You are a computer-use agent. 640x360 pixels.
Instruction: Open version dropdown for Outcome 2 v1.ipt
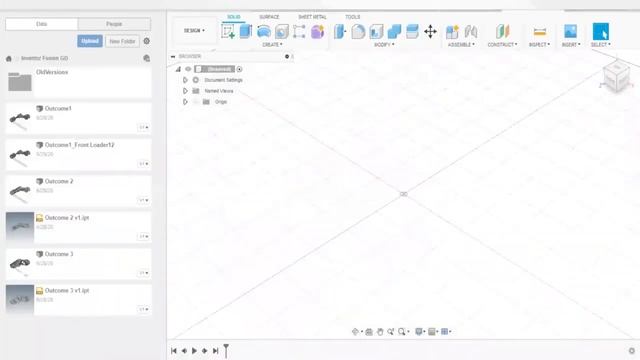coord(144,236)
